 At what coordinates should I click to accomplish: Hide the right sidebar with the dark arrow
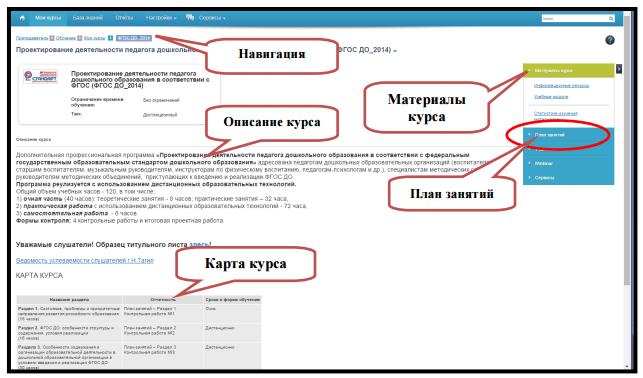coord(619,69)
